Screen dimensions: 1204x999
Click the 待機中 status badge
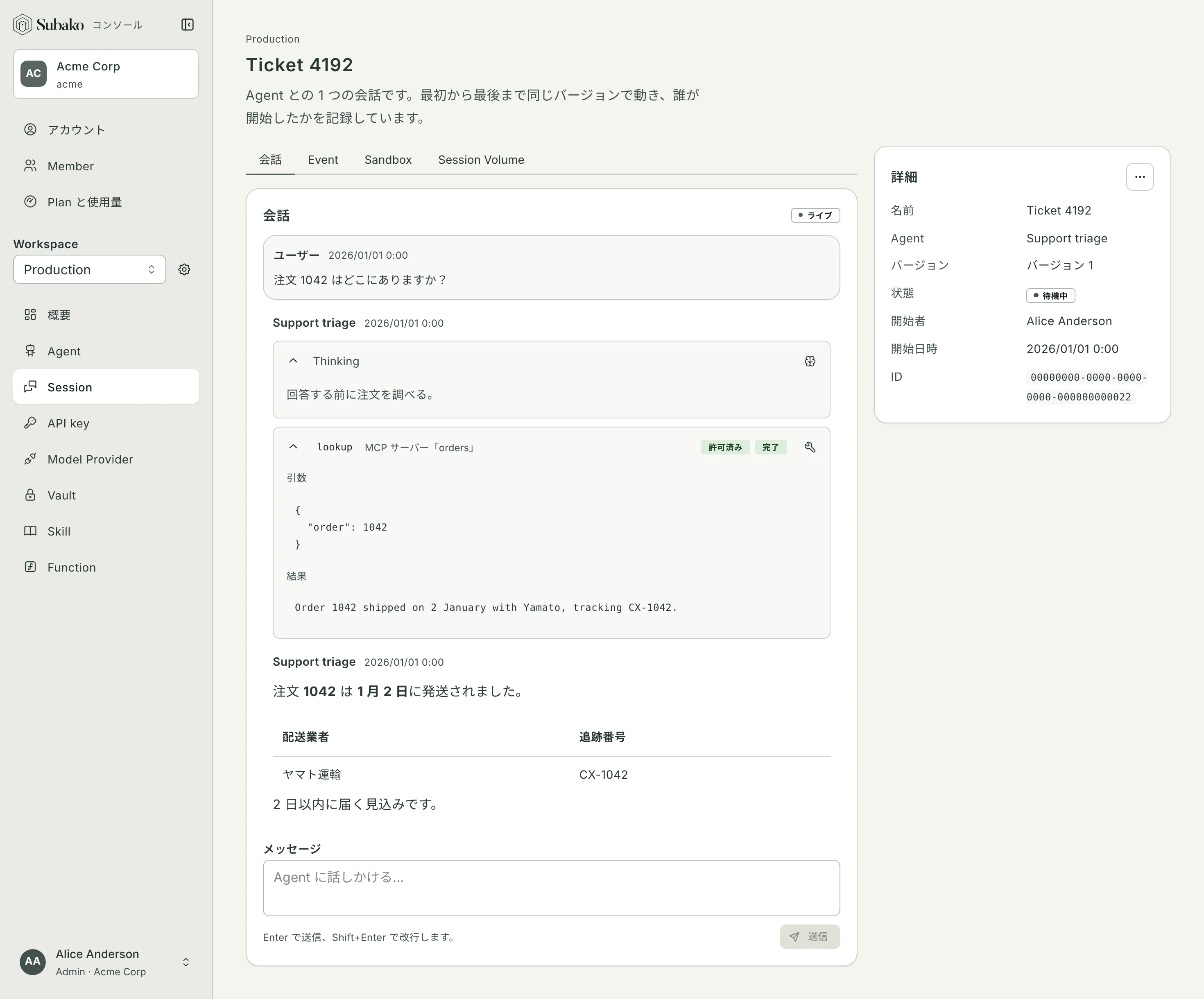tap(1050, 296)
